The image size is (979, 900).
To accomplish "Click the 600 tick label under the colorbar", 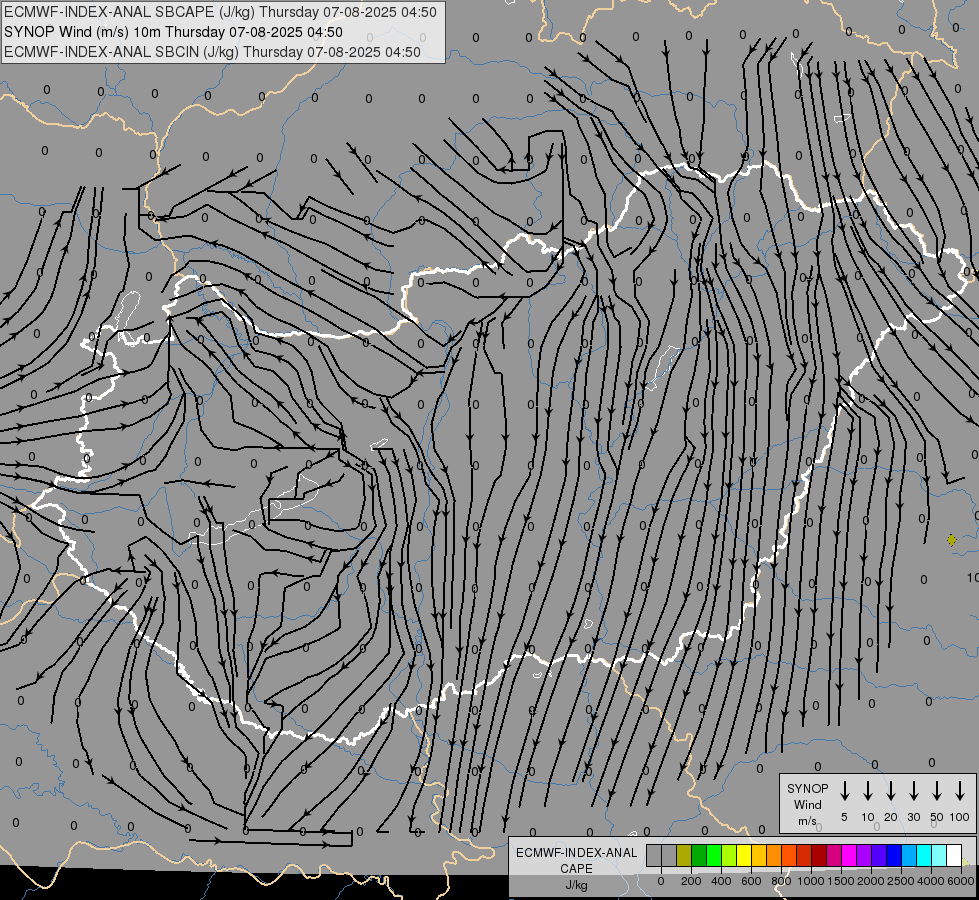I will tap(751, 881).
